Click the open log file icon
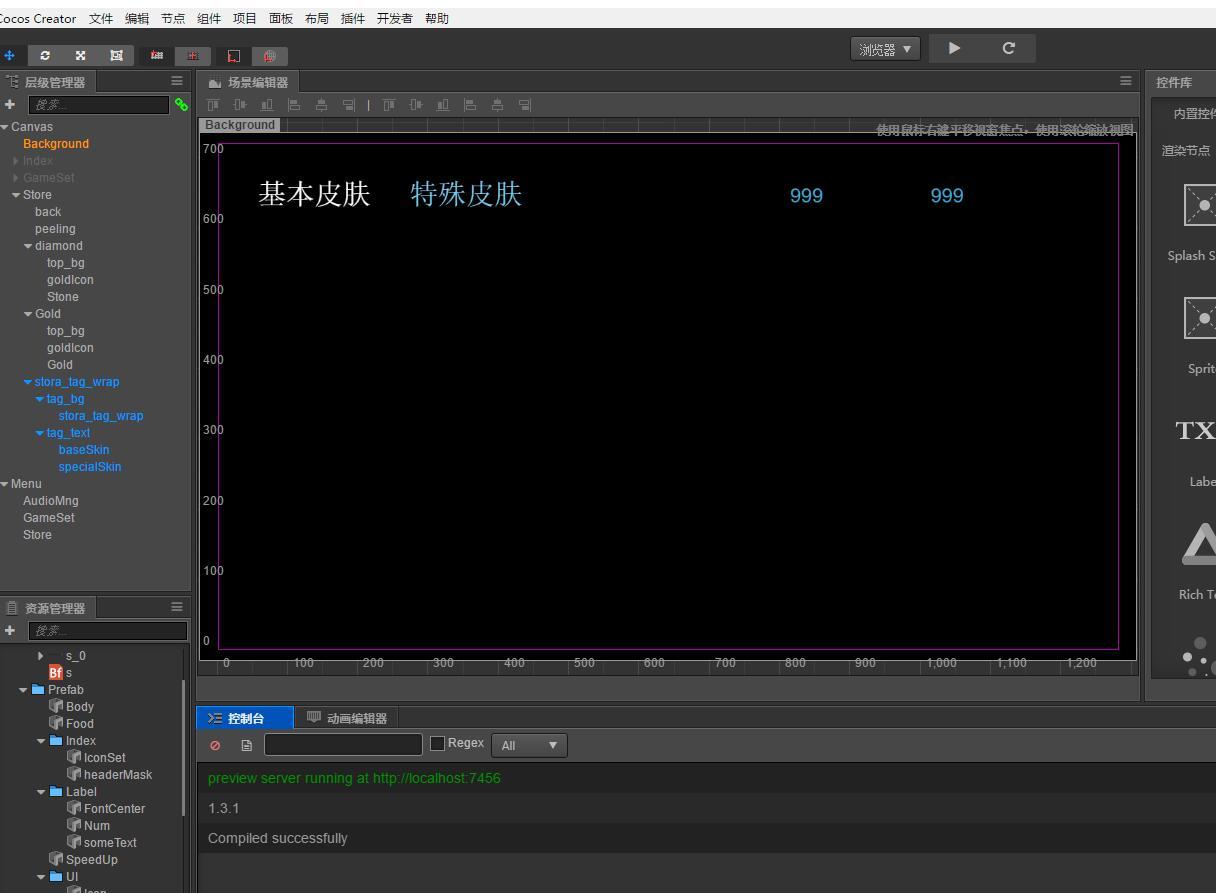The image size is (1216, 893). [247, 745]
